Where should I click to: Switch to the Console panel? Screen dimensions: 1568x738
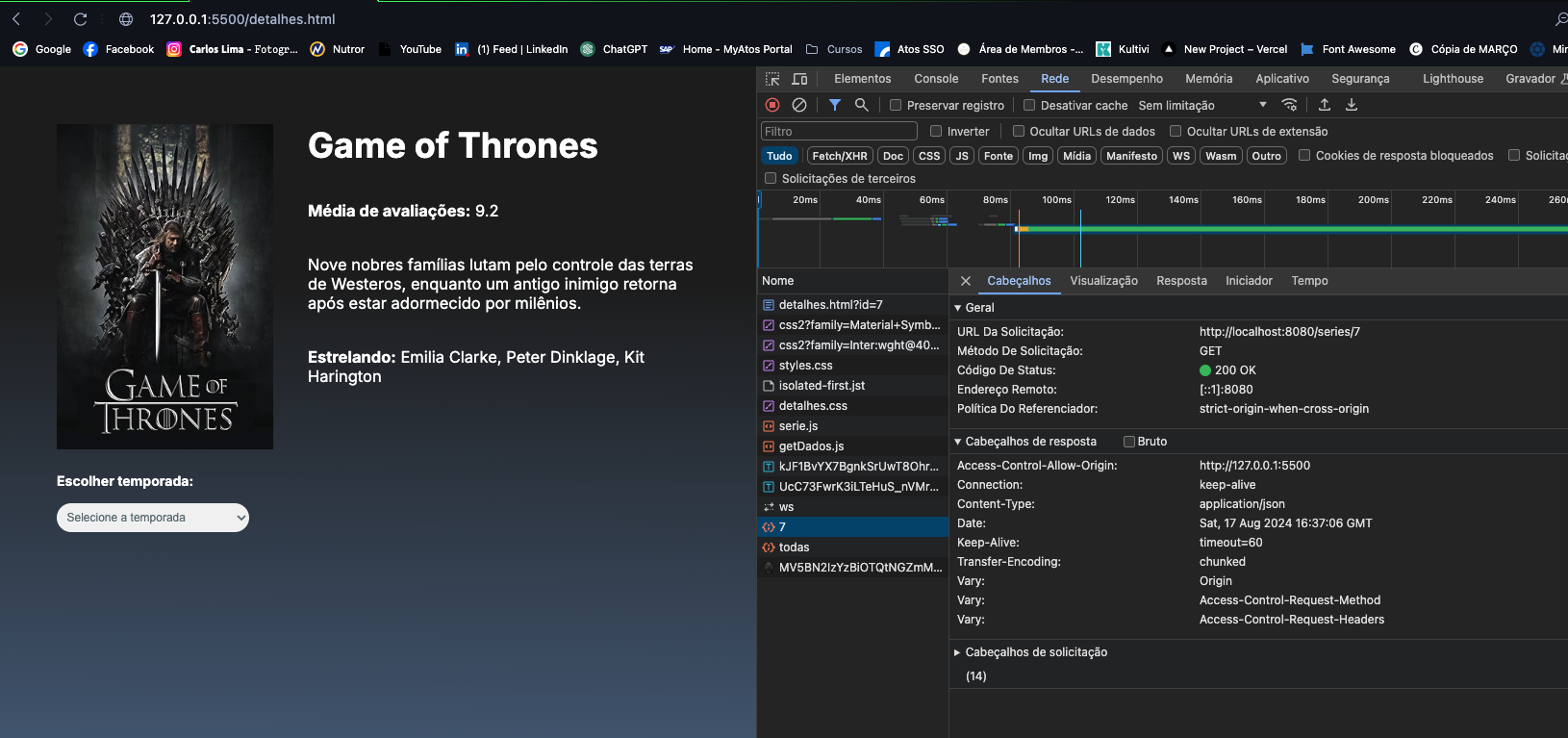click(x=936, y=79)
